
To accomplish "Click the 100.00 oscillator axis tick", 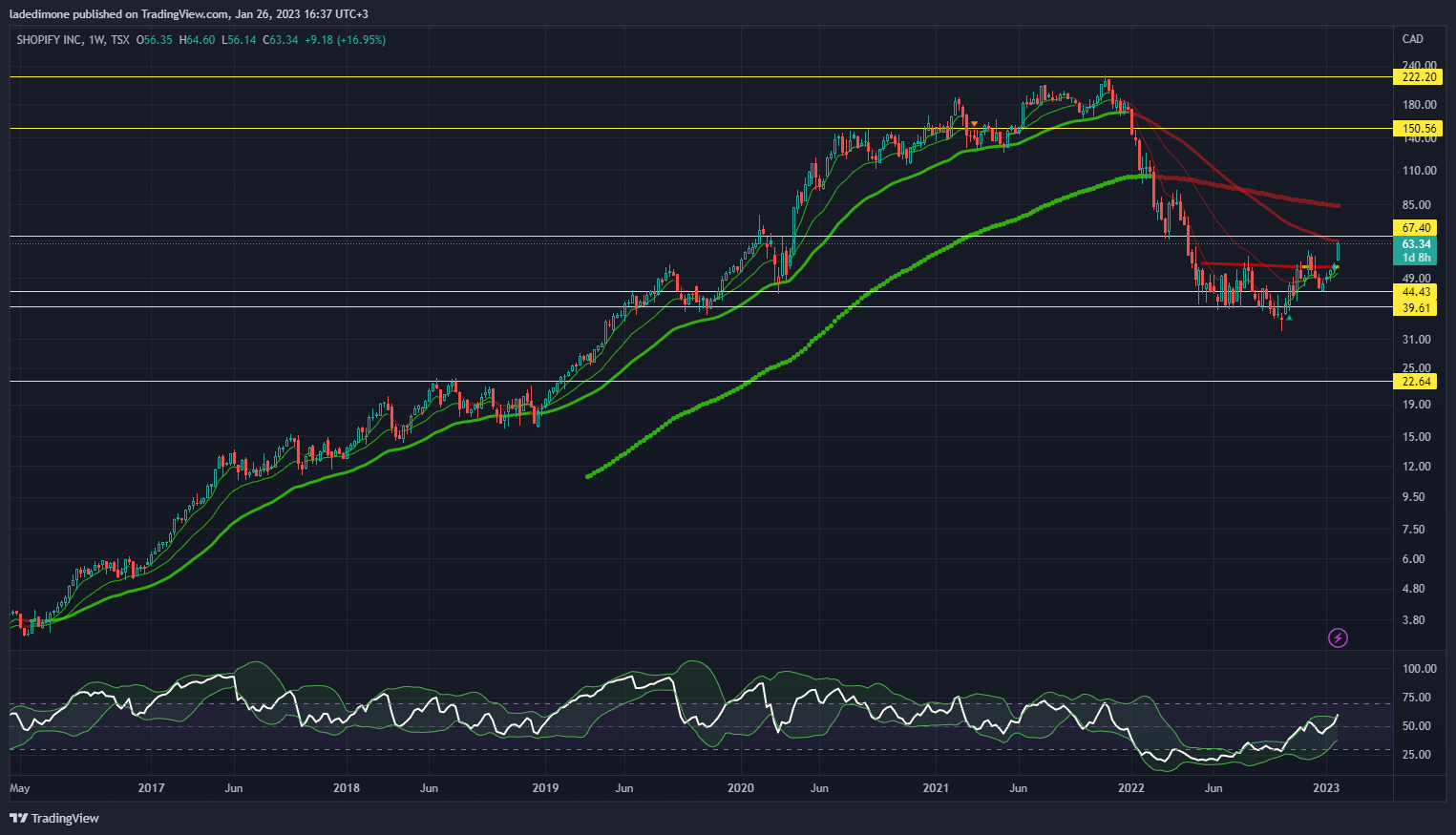I will coord(1419,669).
